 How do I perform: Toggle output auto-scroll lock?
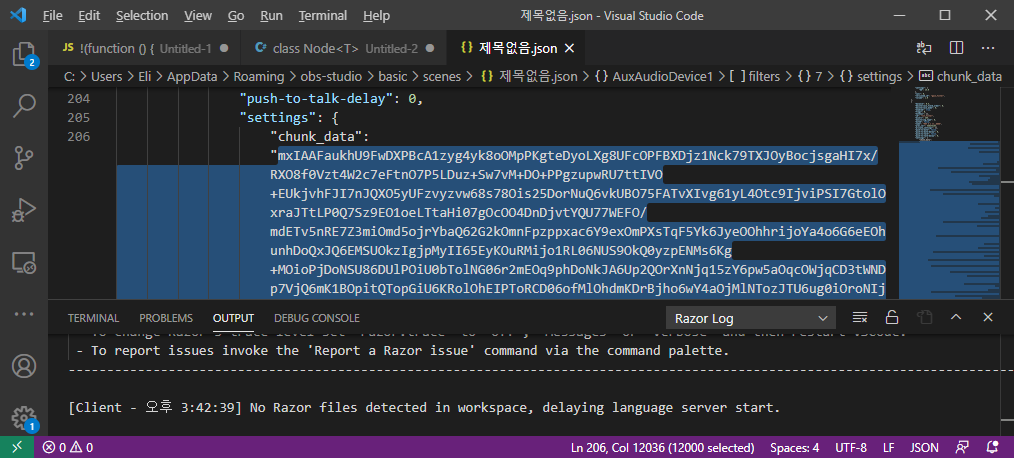(892, 318)
